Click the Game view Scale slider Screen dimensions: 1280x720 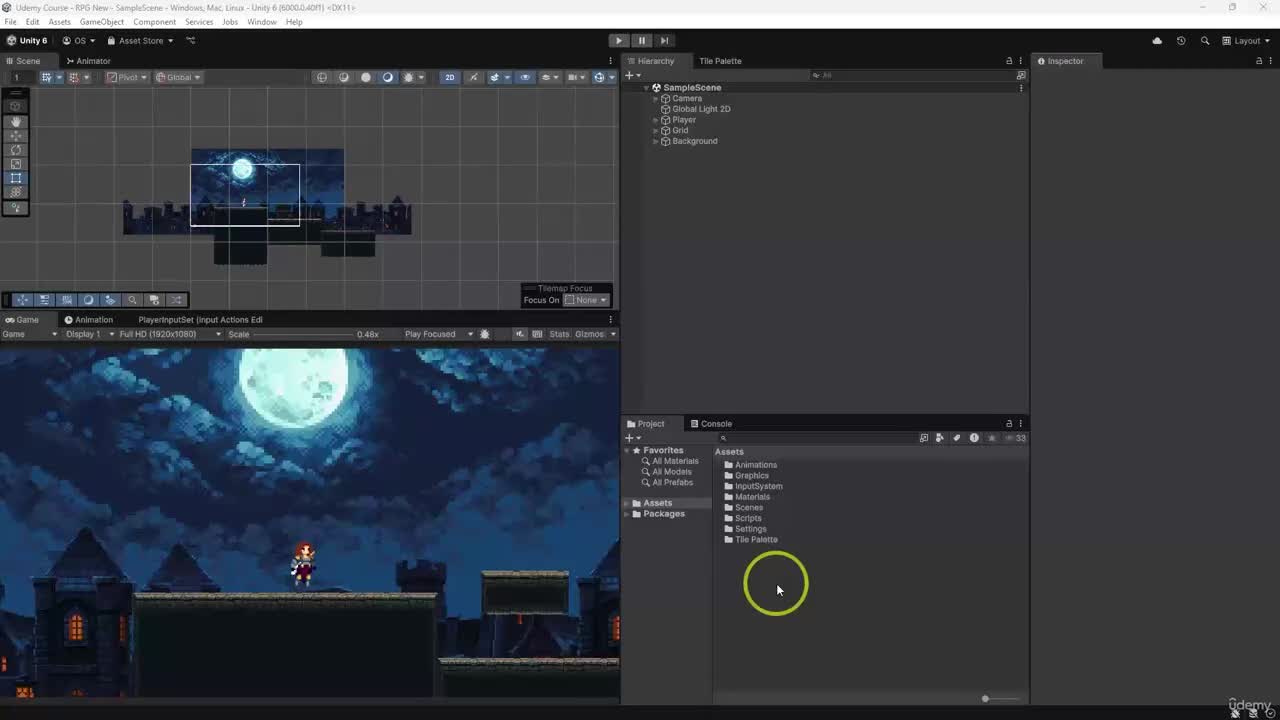pos(302,334)
